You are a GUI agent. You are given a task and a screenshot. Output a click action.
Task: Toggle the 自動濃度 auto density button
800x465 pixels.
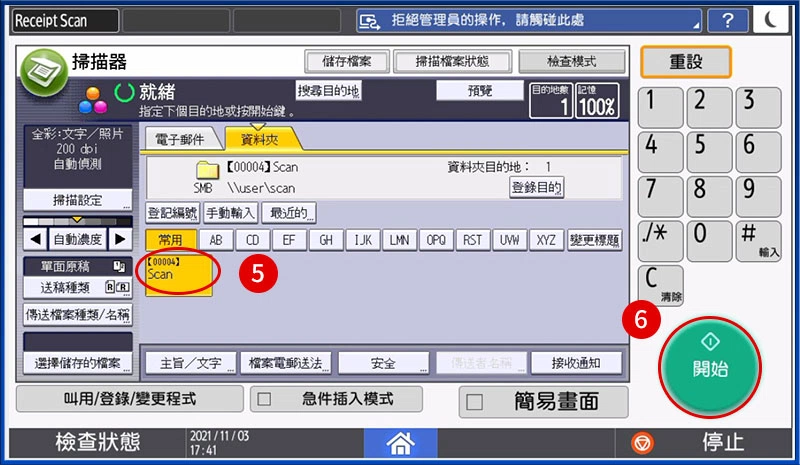pos(77,239)
